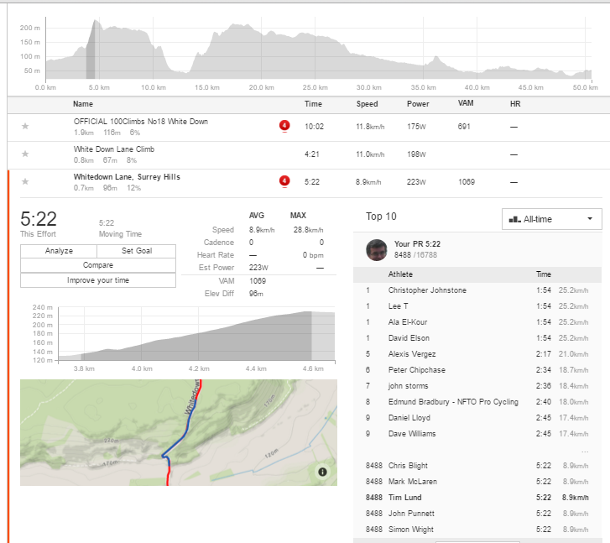Star the OFFICIAL 100Climbs No18 White Down segment

click(25, 127)
